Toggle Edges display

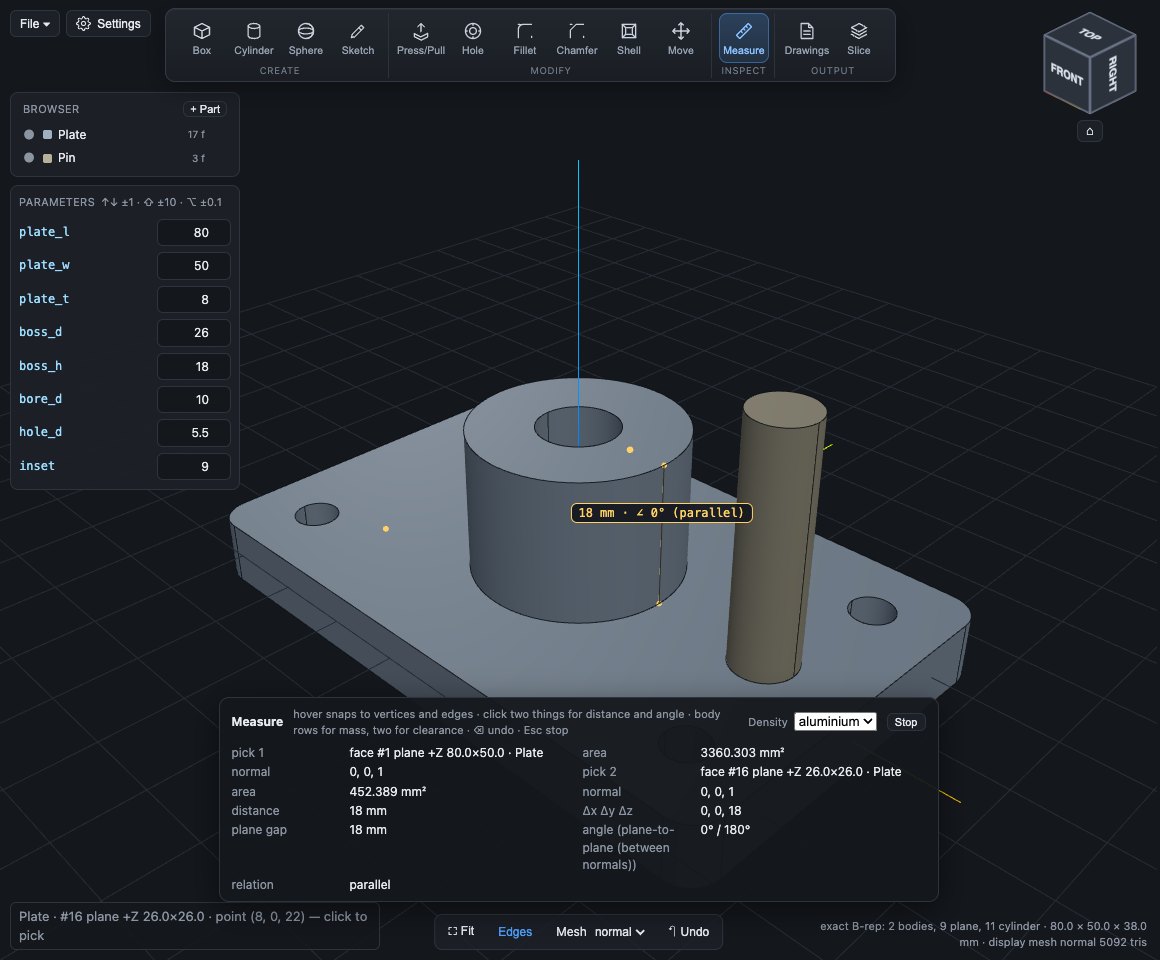pyautogui.click(x=515, y=932)
